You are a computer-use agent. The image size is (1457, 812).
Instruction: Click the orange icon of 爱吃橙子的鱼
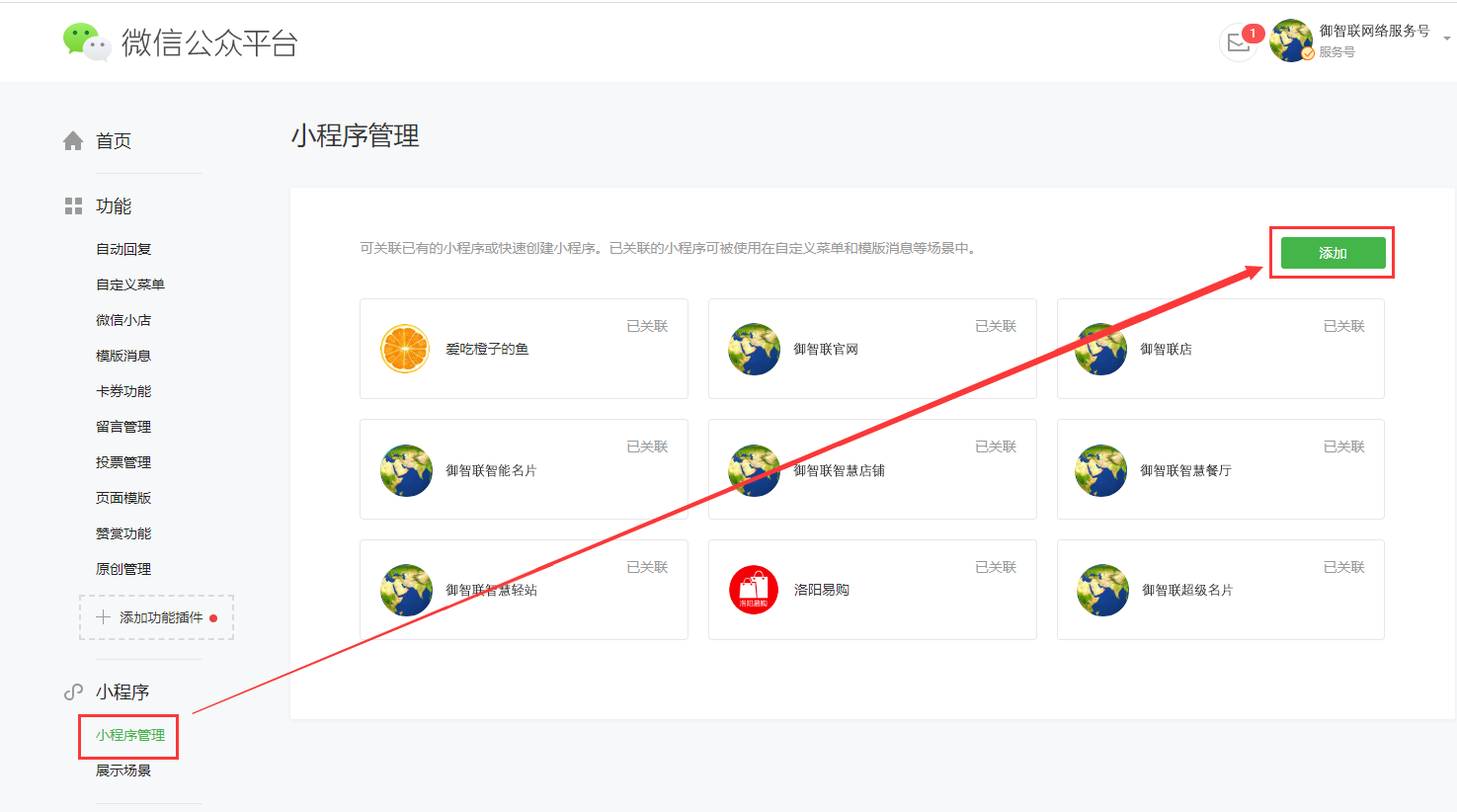[x=405, y=349]
